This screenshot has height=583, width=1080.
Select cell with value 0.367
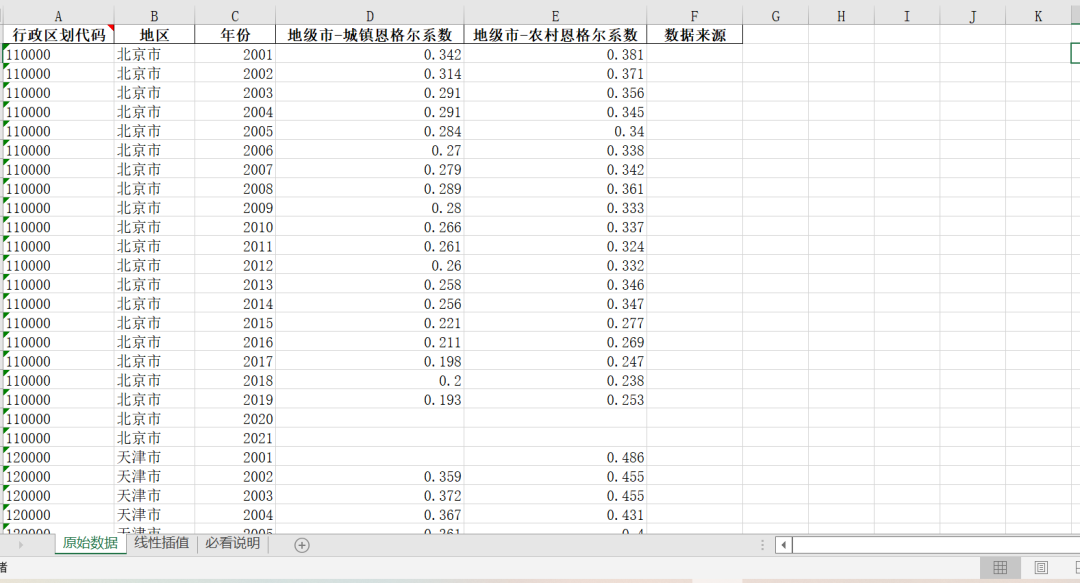point(370,515)
